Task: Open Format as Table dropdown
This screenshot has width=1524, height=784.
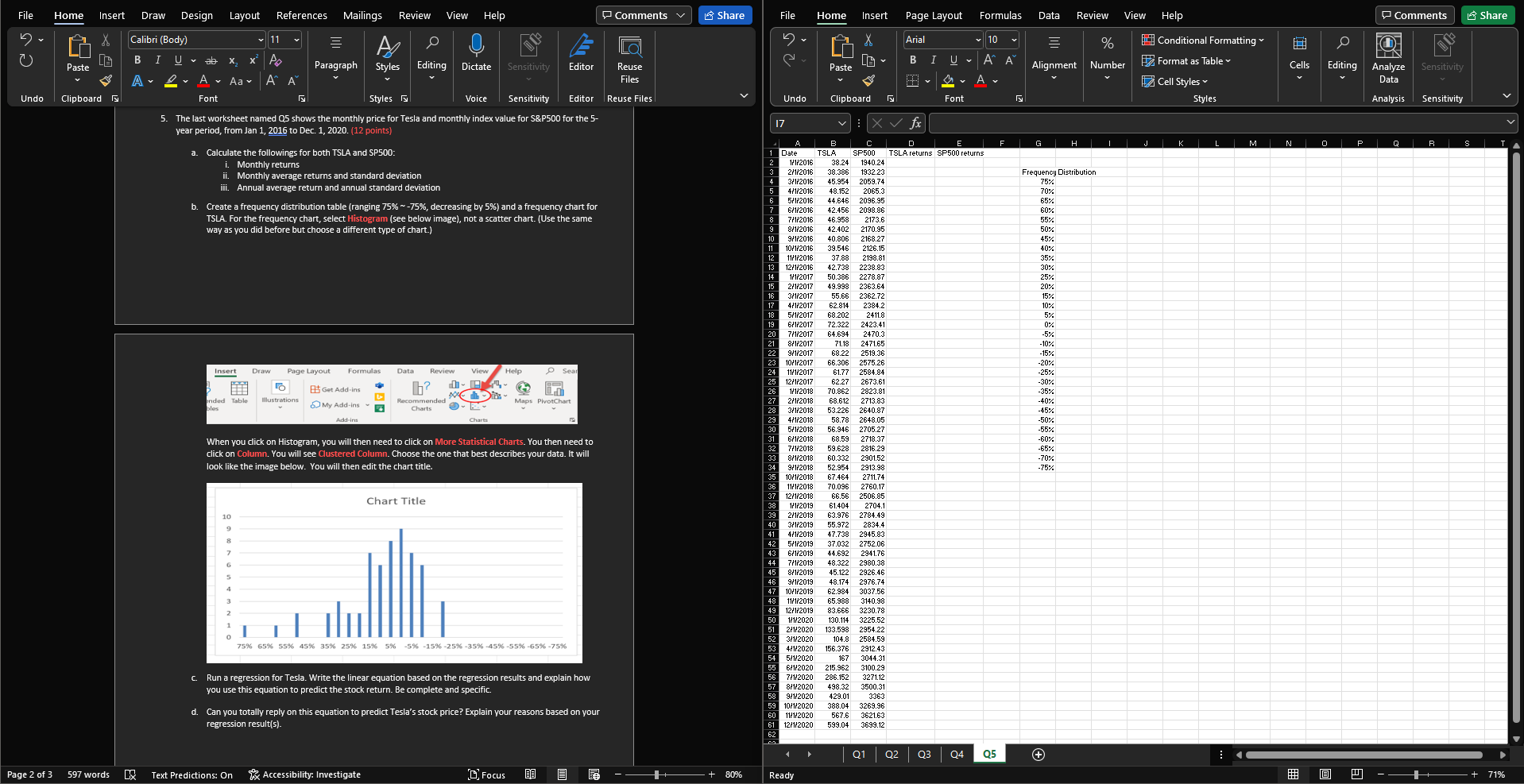Action: (1186, 60)
